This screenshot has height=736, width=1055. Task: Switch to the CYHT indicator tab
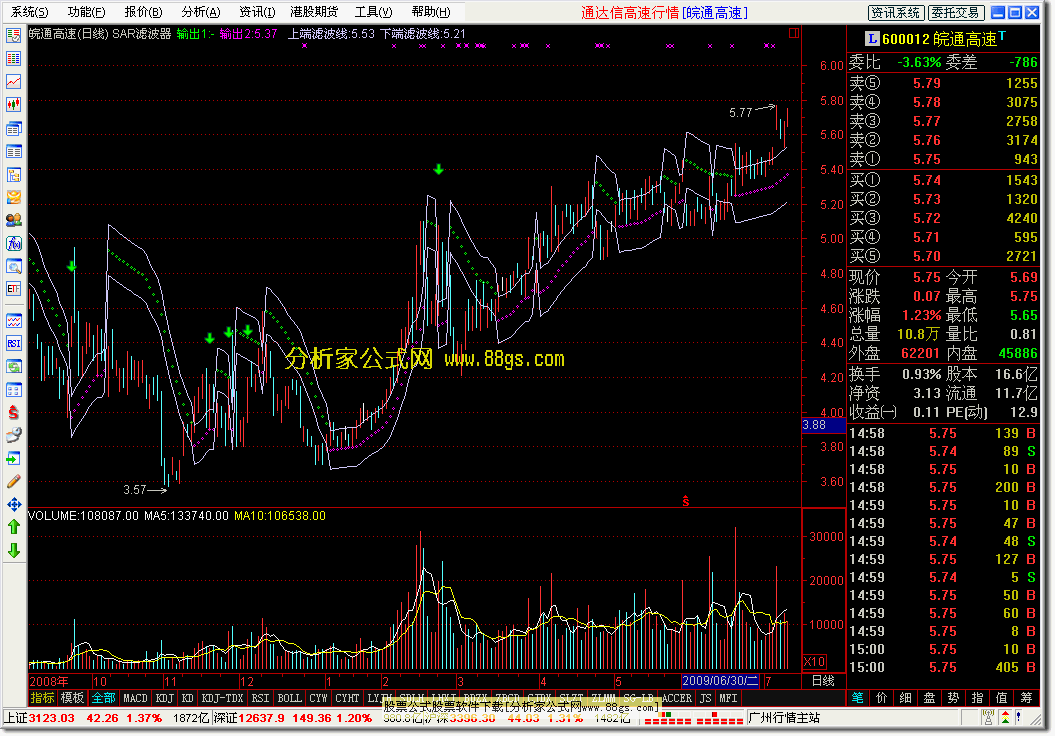tap(347, 698)
